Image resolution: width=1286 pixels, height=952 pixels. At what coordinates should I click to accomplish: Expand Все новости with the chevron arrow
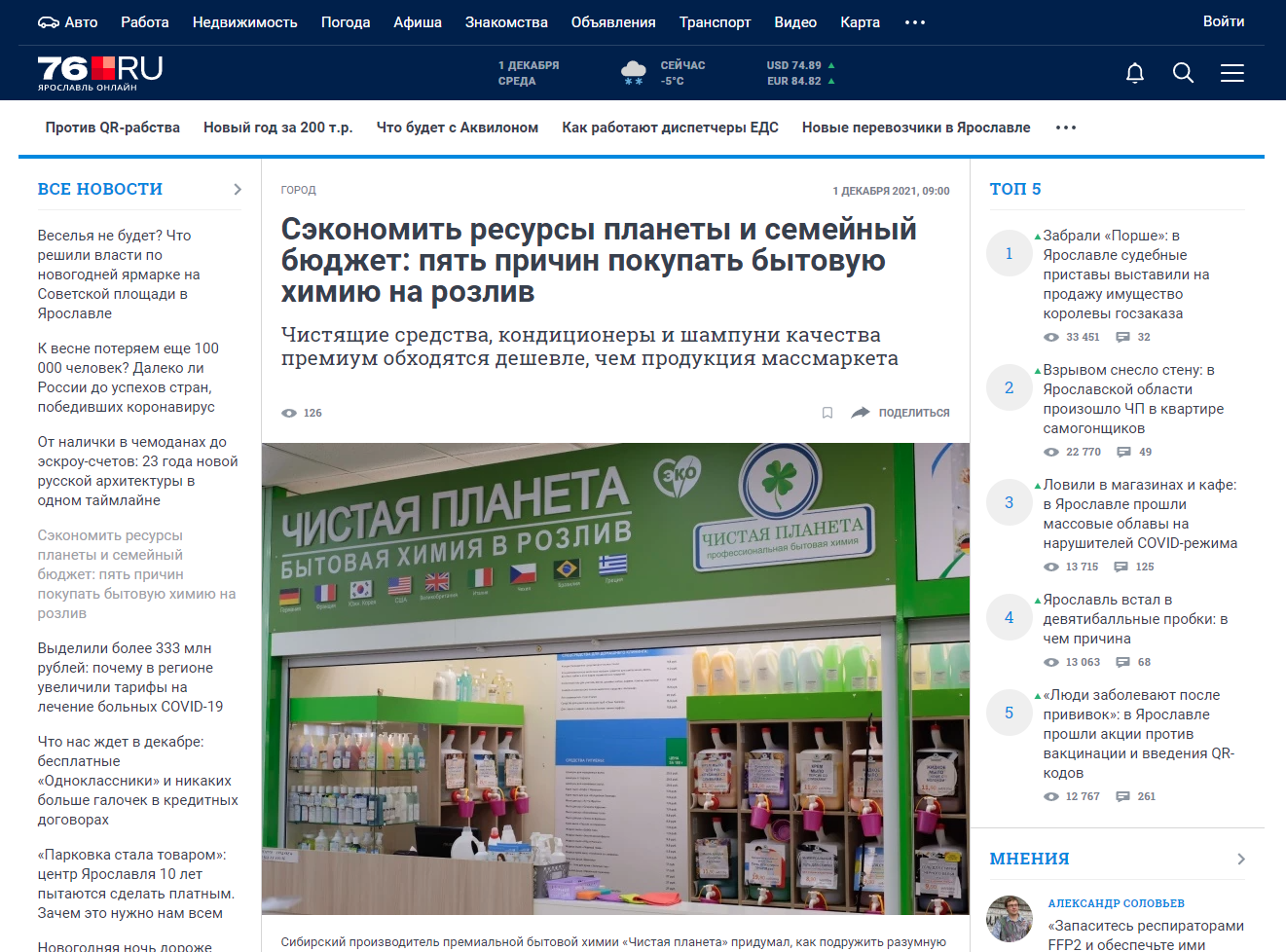pyautogui.click(x=238, y=189)
